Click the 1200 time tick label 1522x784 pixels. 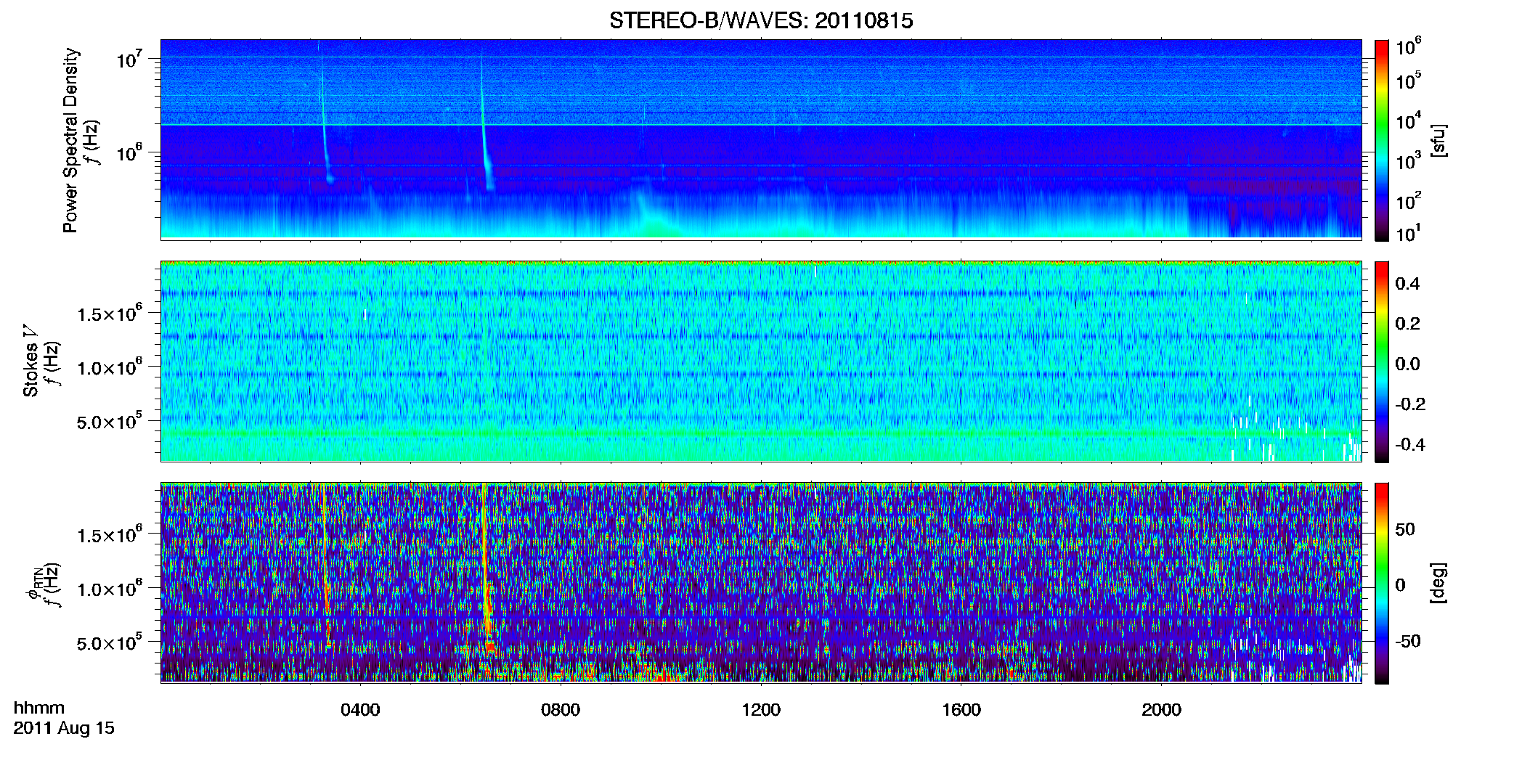[761, 710]
